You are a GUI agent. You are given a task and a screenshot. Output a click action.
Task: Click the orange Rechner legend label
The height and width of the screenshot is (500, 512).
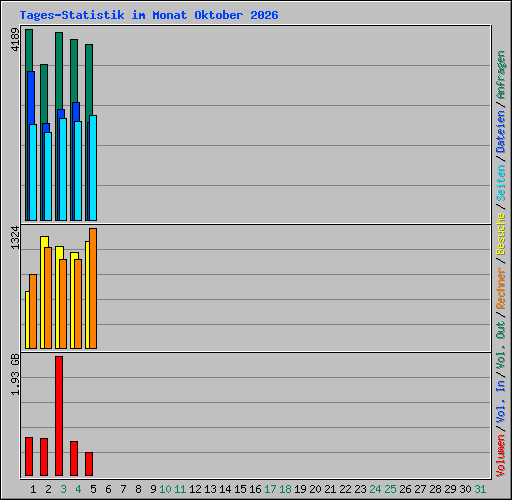coord(501,288)
